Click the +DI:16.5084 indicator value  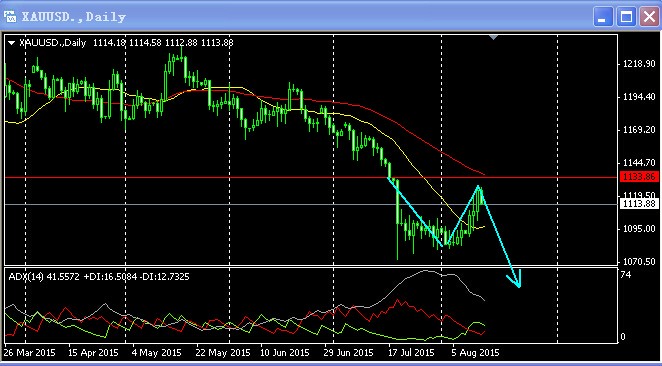(110, 277)
